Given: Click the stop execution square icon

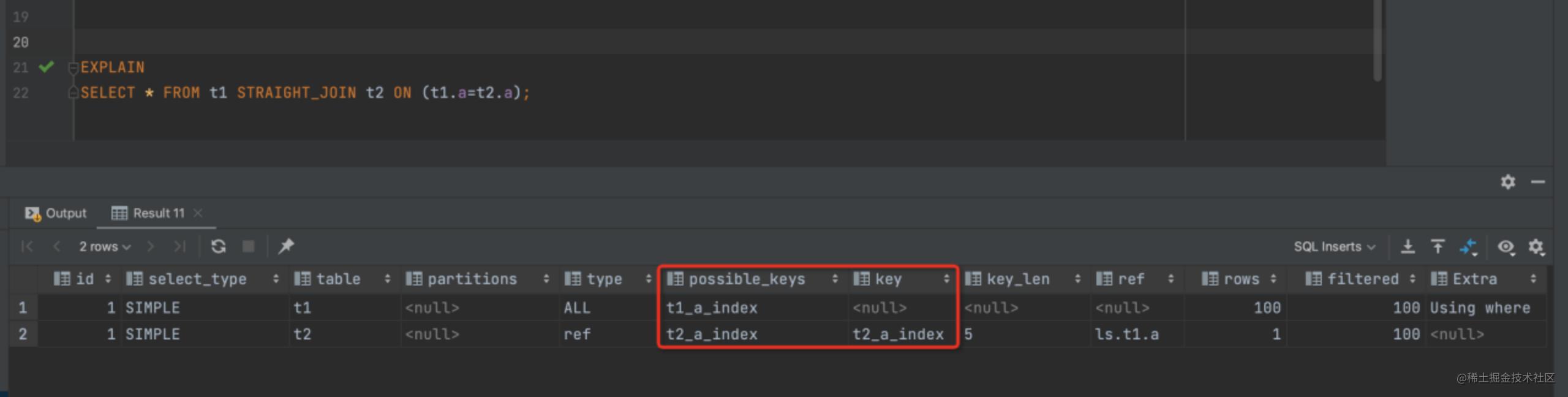Looking at the screenshot, I should click(248, 246).
